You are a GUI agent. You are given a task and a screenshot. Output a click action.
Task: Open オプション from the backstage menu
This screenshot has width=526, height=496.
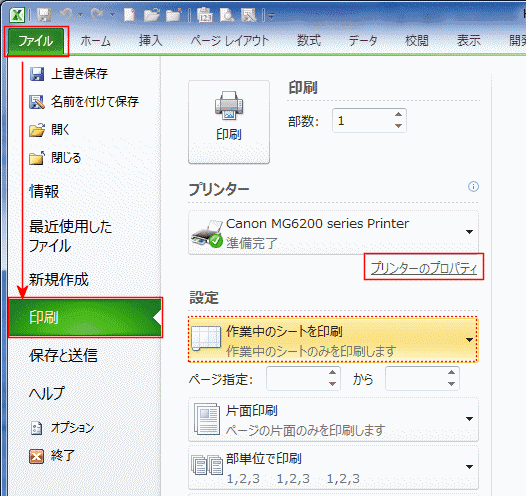click(x=62, y=428)
